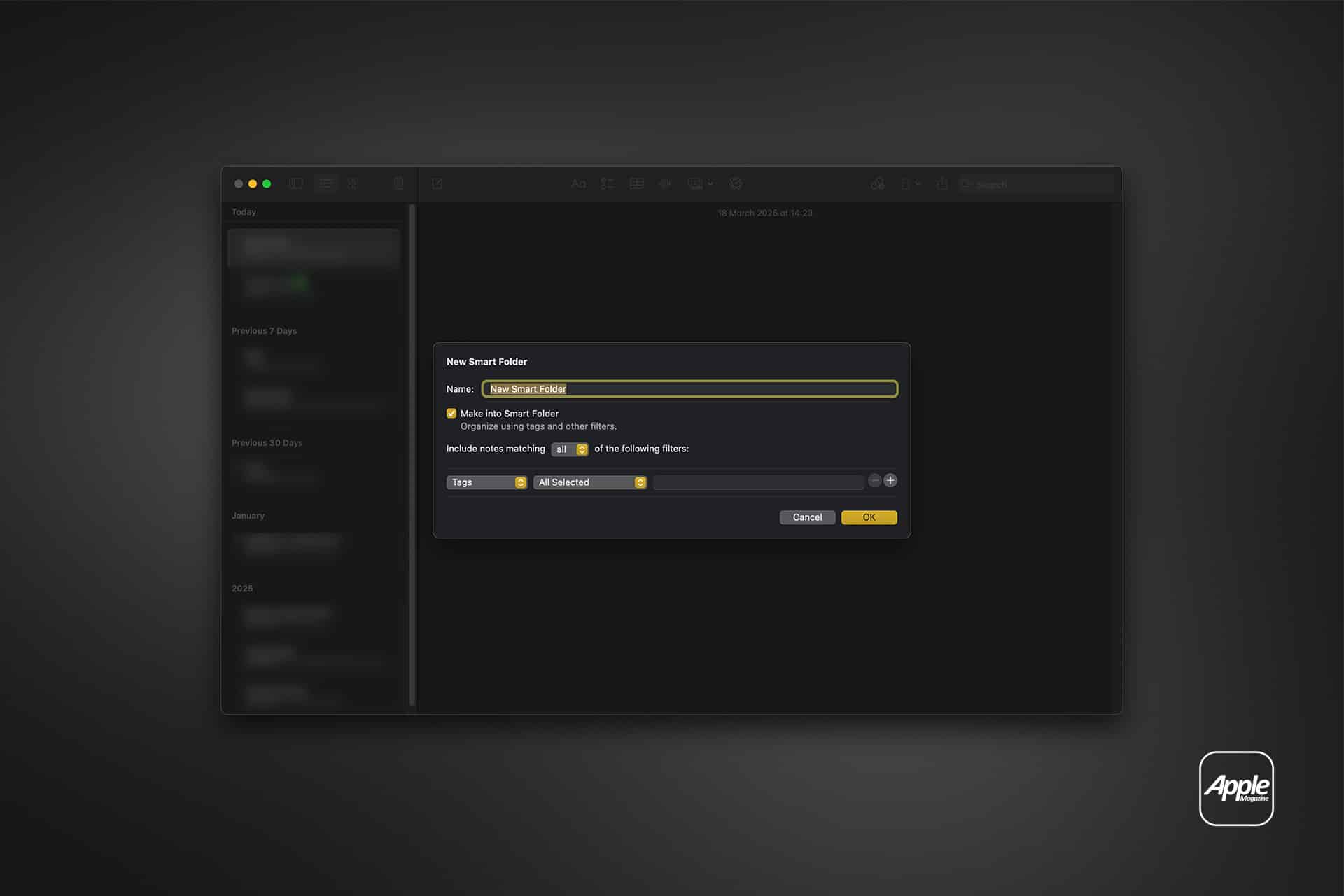
Task: Click the notes list scrollbar
Action: [412, 455]
